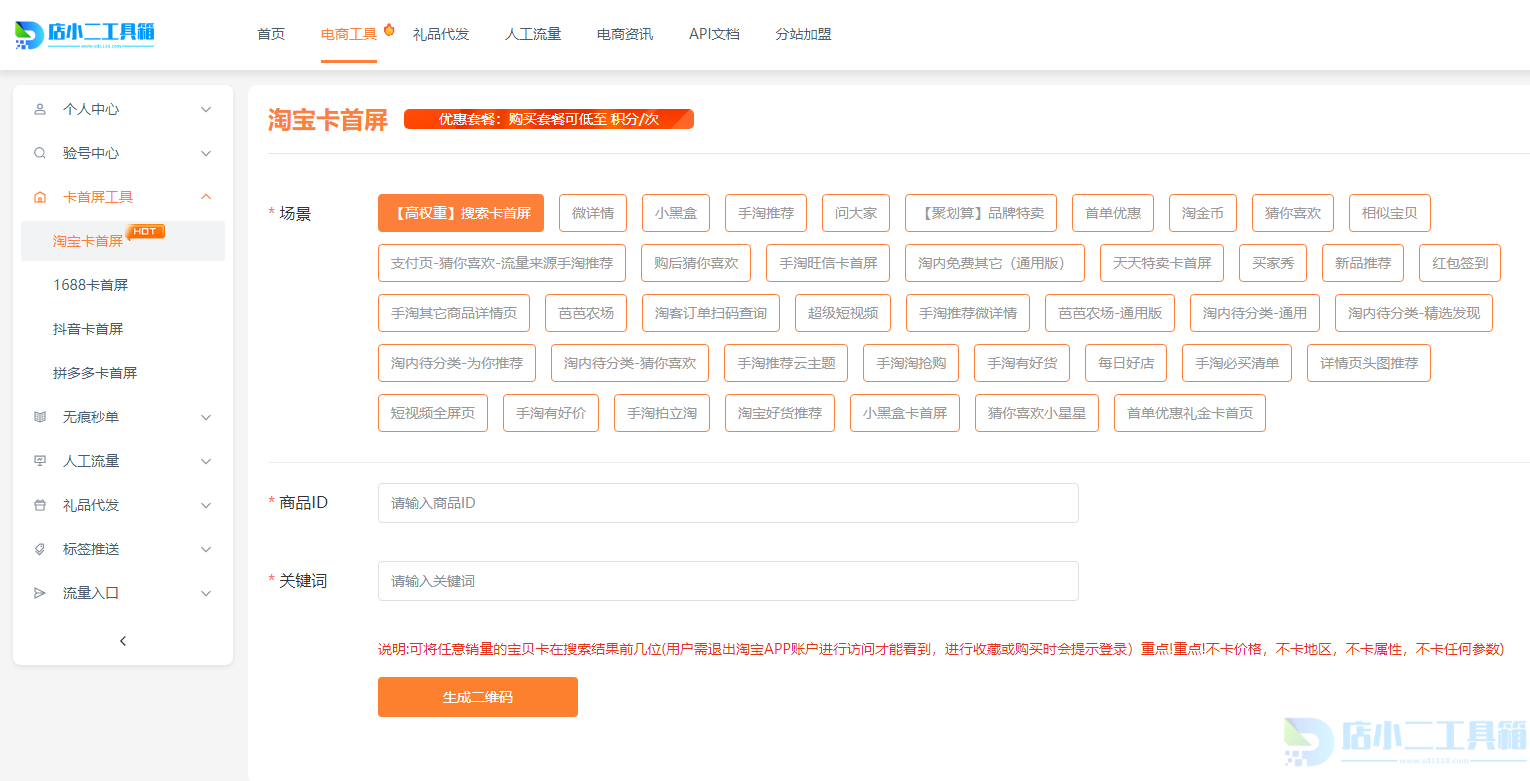Select the 每日好店 scene

1126,363
